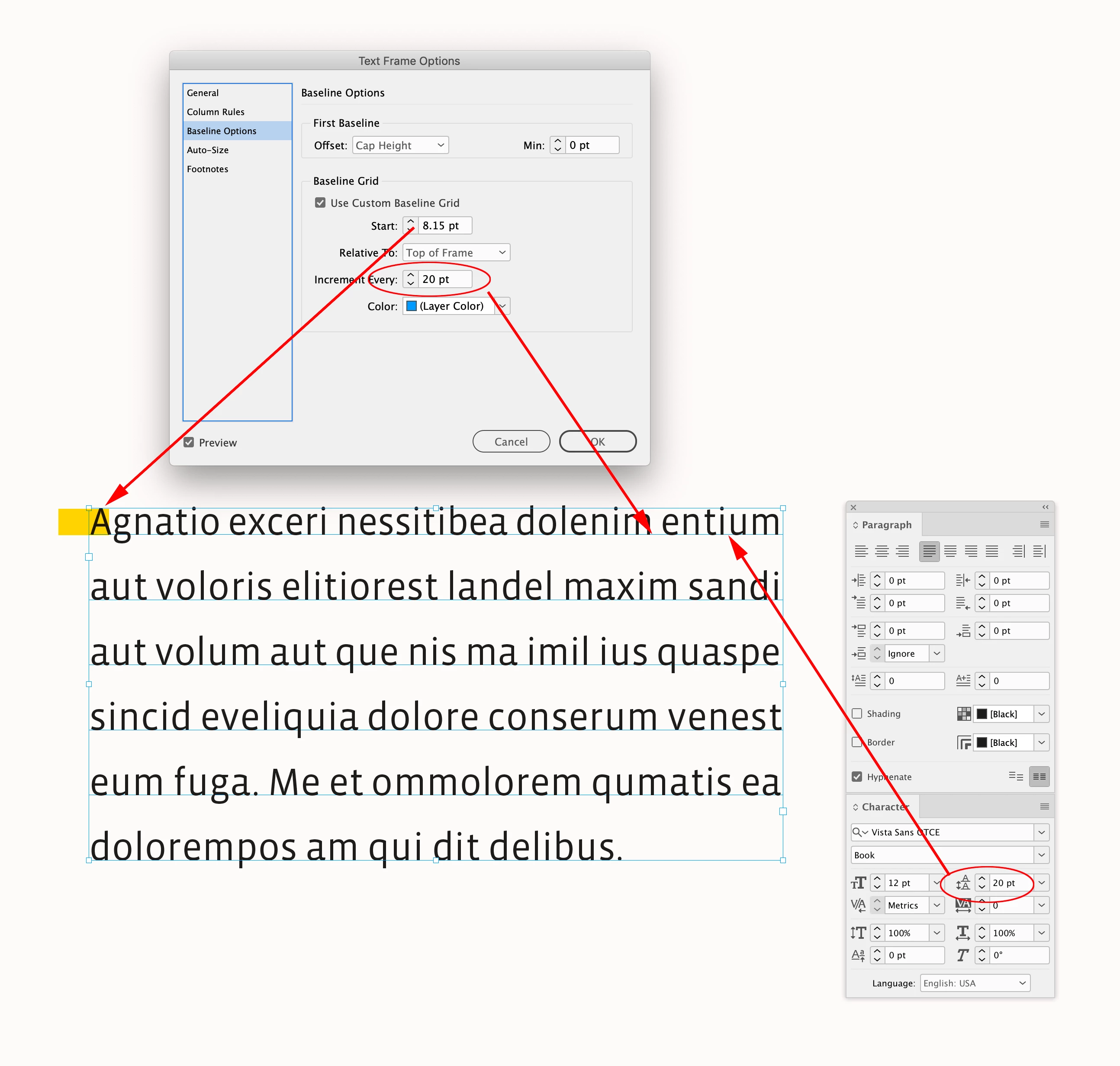Open the Language English: USA dropdown
The image size is (1120, 1066).
point(975,983)
